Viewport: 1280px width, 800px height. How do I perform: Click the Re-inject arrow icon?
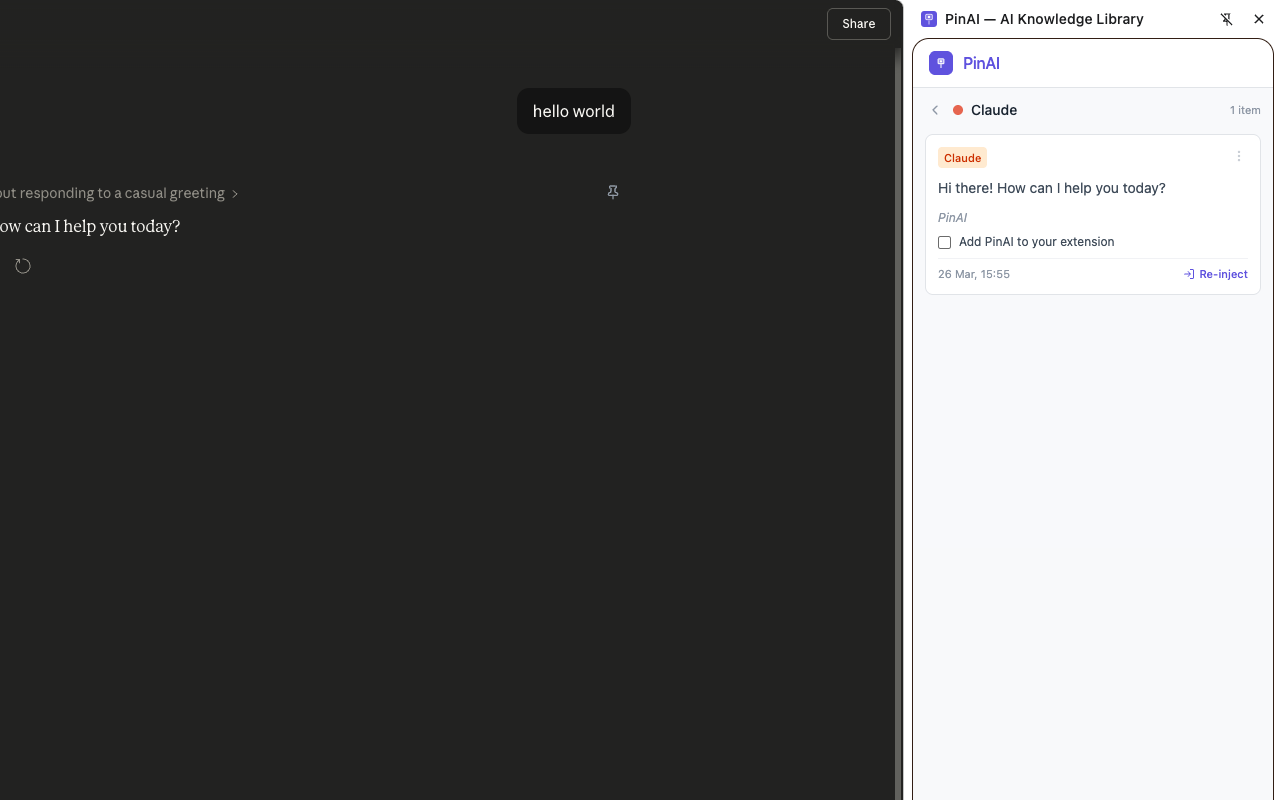point(1189,273)
